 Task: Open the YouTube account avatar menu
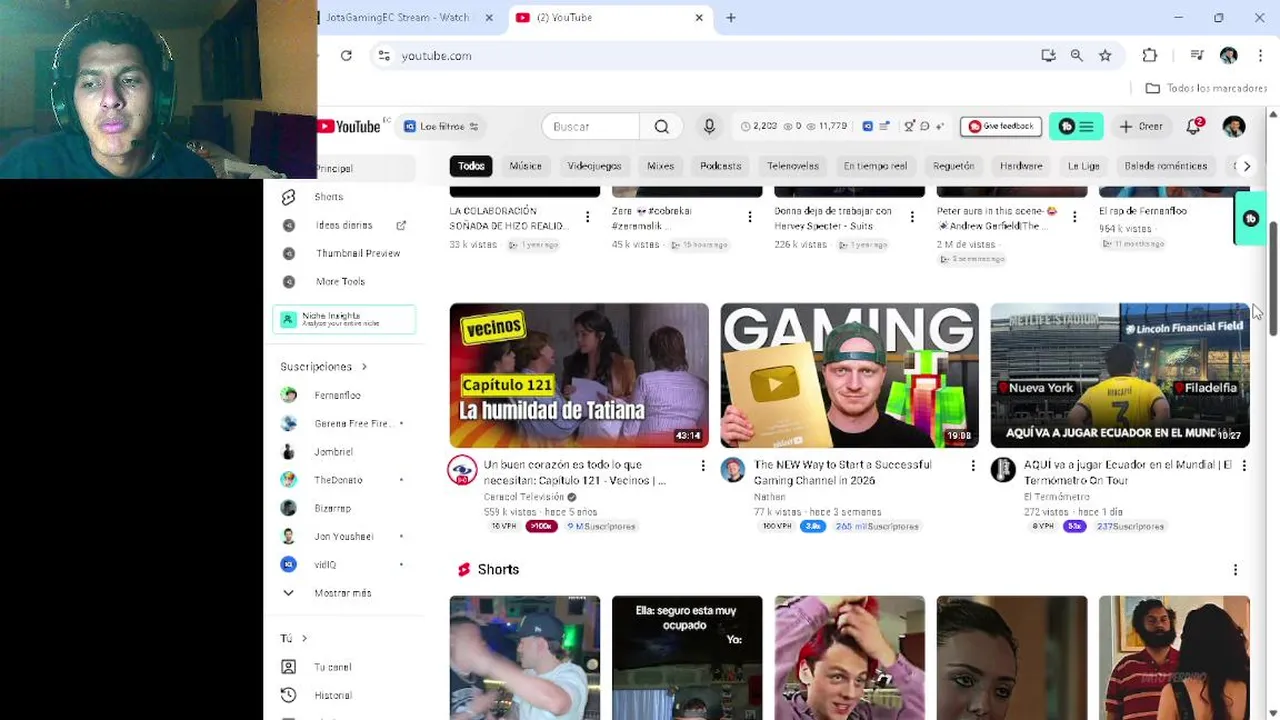point(1233,126)
